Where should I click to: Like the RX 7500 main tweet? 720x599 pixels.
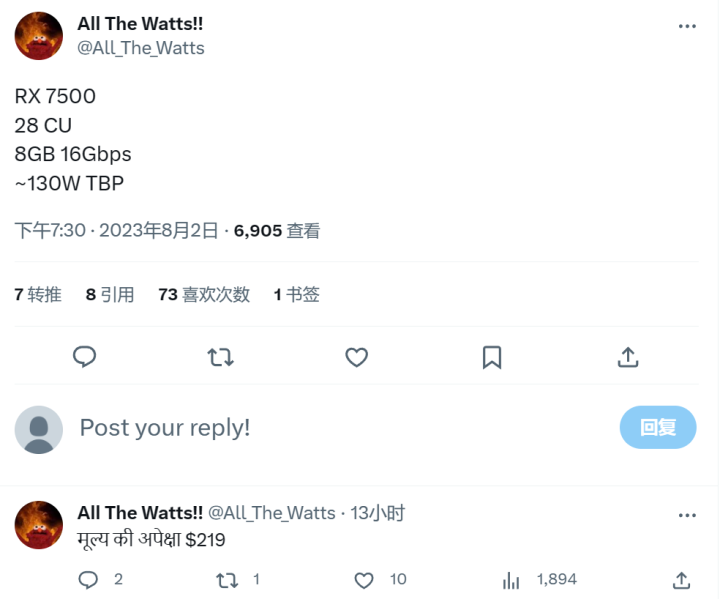(x=356, y=357)
